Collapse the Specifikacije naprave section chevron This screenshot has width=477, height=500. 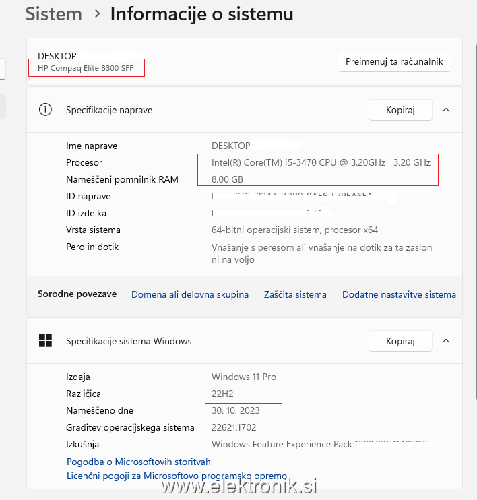(x=446, y=110)
